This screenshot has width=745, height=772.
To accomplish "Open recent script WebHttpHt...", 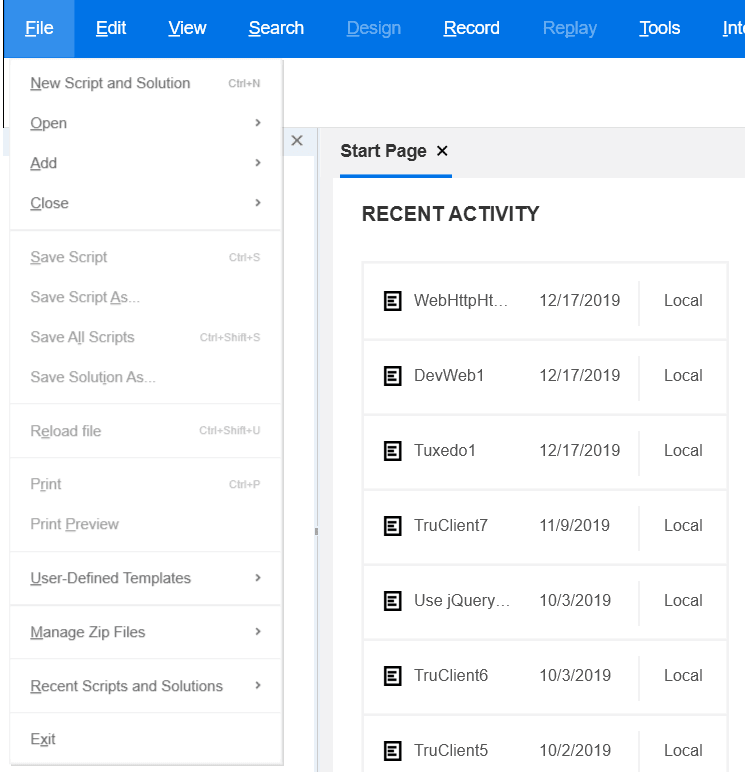I will [x=460, y=300].
